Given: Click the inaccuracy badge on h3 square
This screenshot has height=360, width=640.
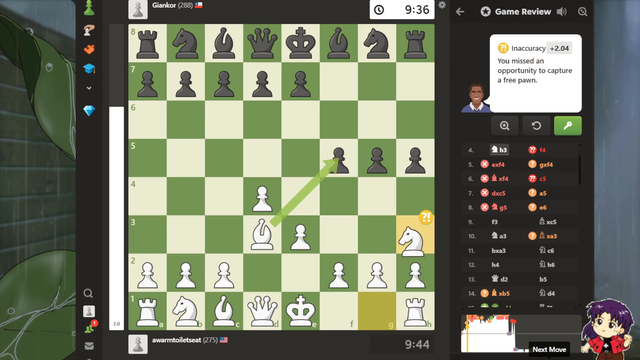Looking at the screenshot, I should pos(426,217).
